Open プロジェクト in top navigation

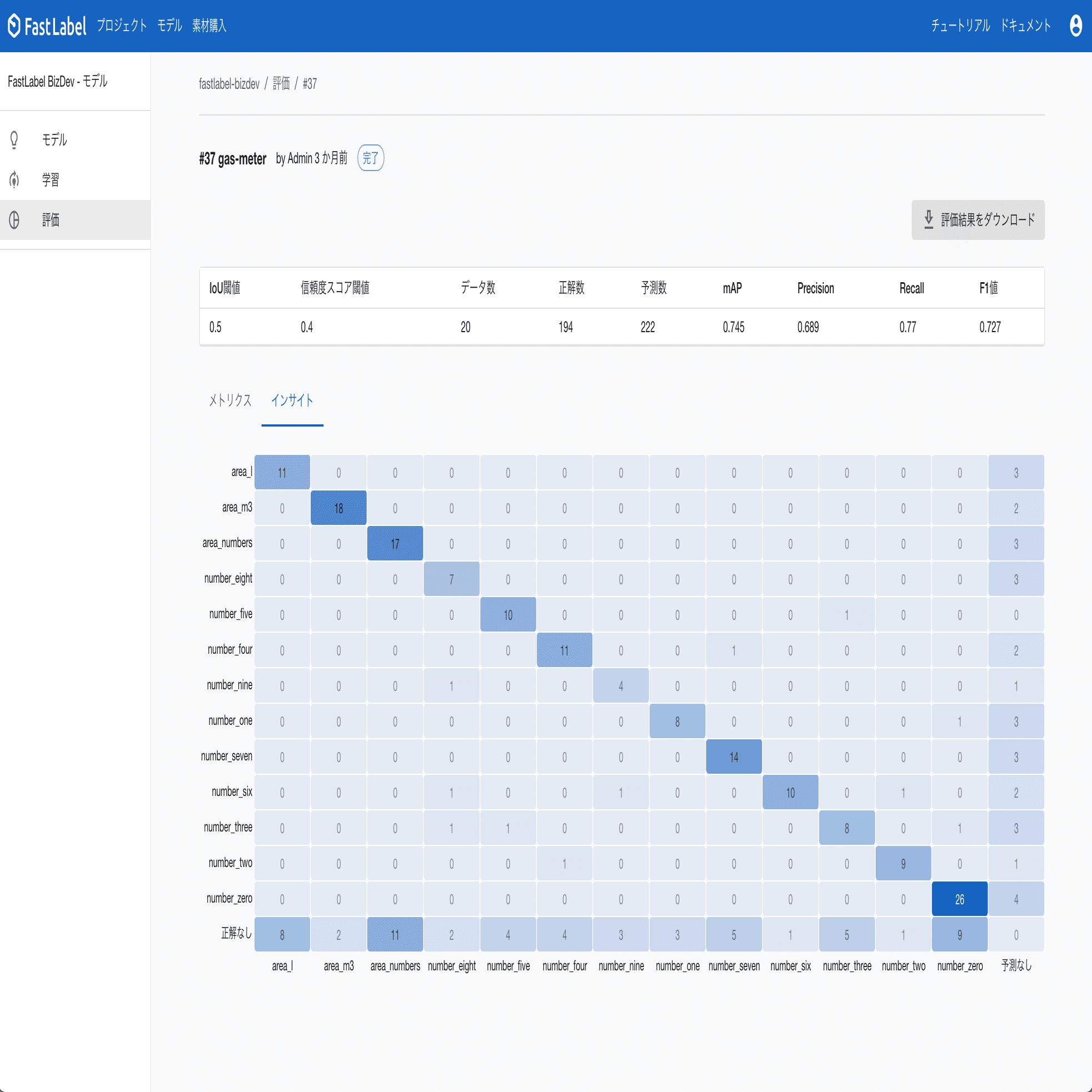[x=122, y=26]
